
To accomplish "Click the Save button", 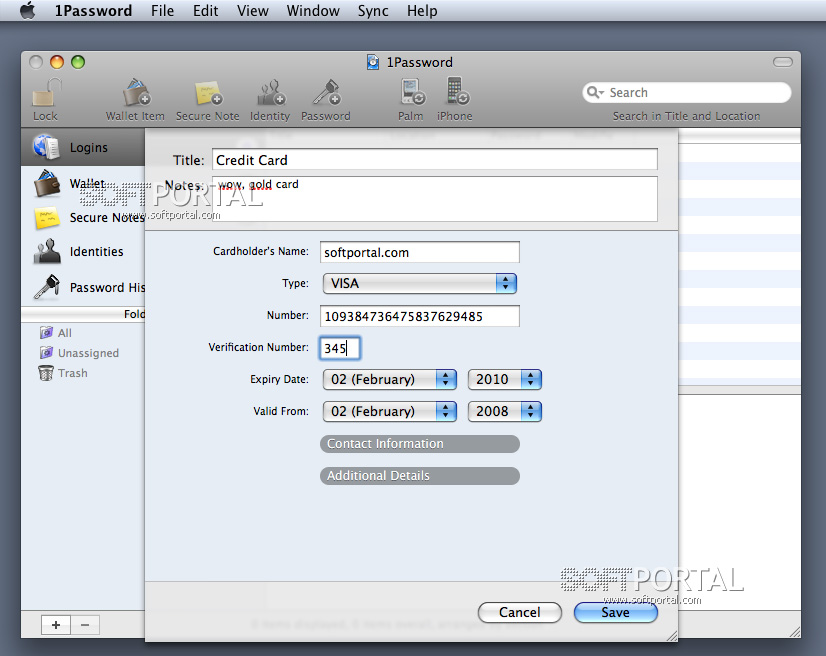I will click(x=615, y=612).
